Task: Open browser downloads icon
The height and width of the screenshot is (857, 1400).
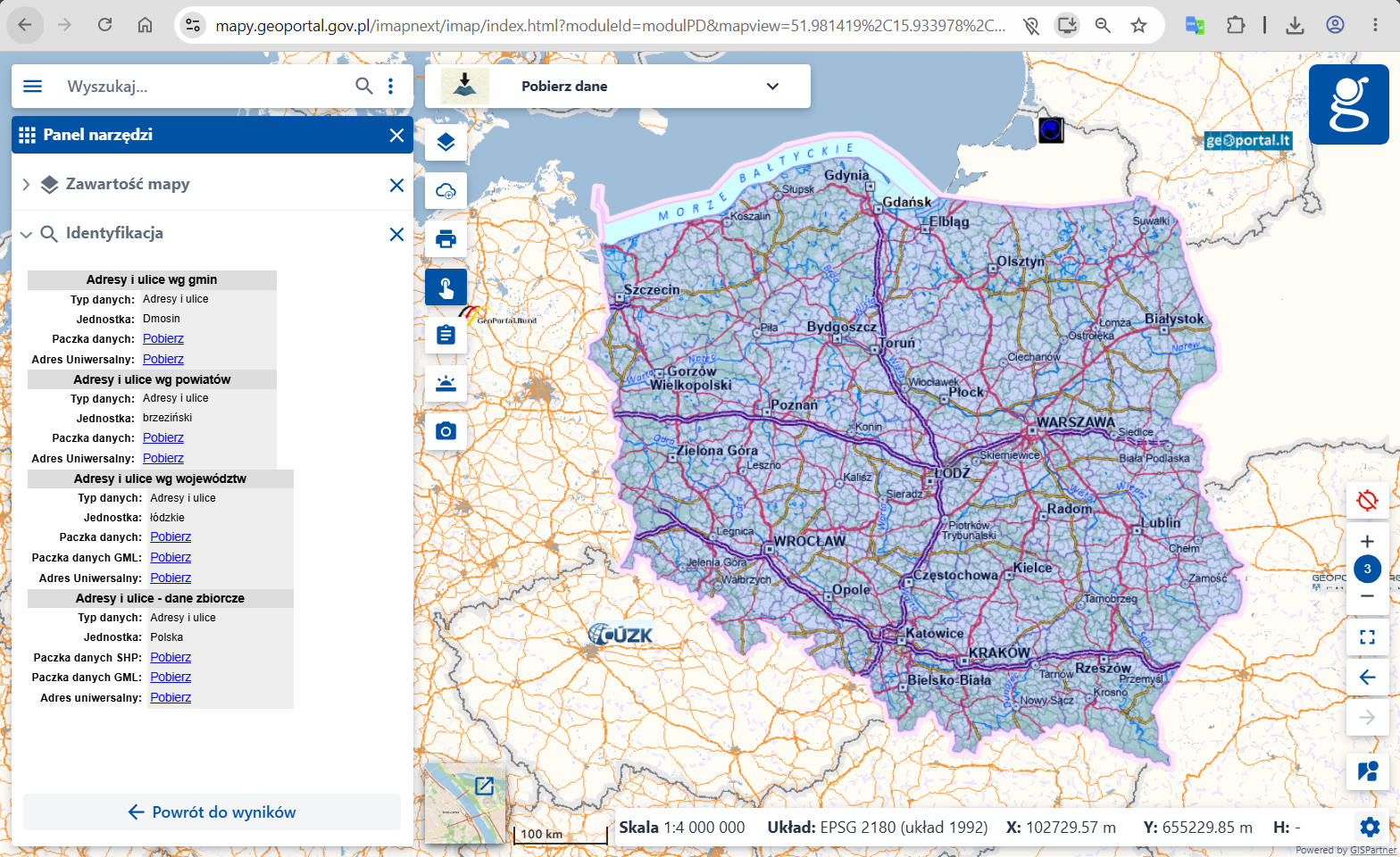Action: click(x=1295, y=25)
